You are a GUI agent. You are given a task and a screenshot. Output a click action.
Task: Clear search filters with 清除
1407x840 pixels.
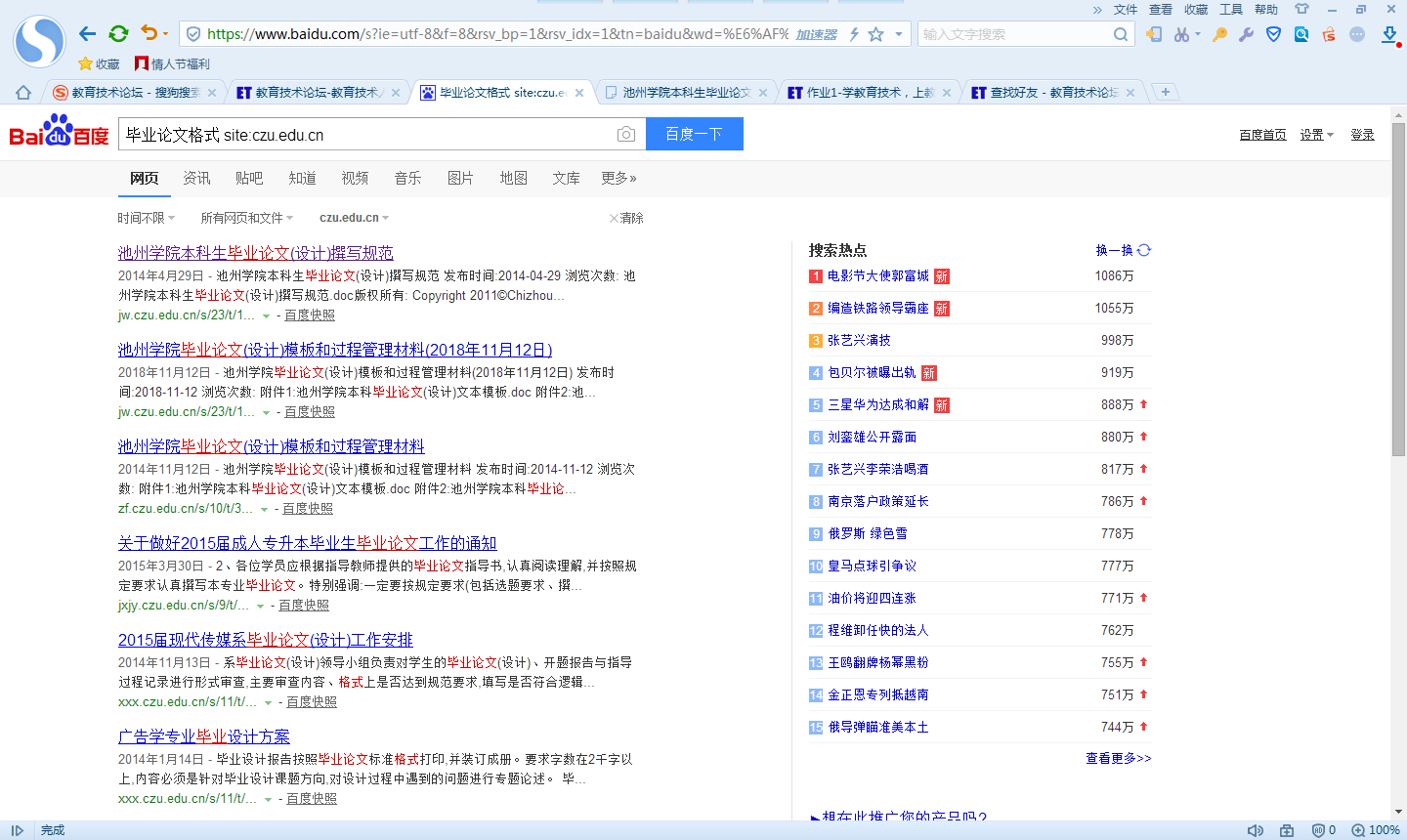coord(626,218)
